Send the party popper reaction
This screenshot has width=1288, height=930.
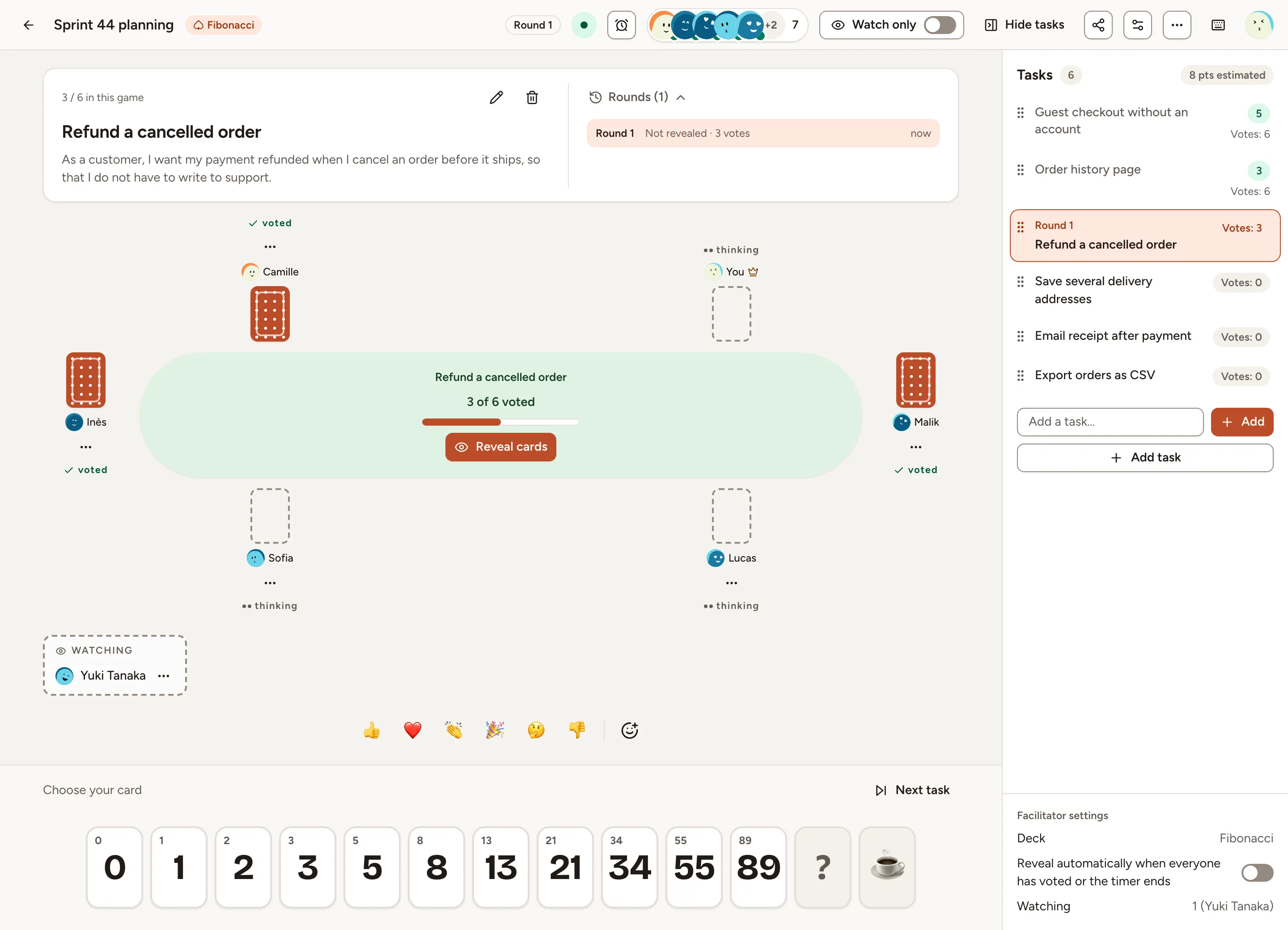[495, 730]
